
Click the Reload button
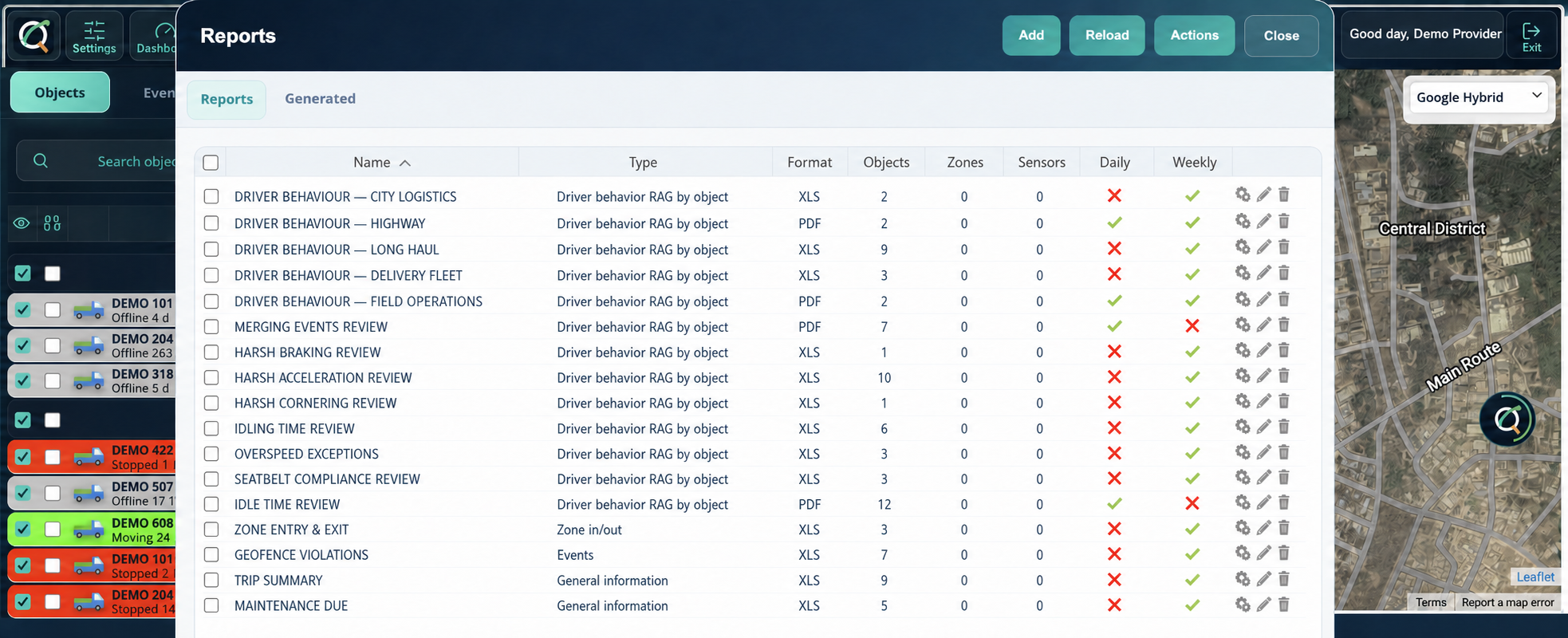[x=1107, y=35]
